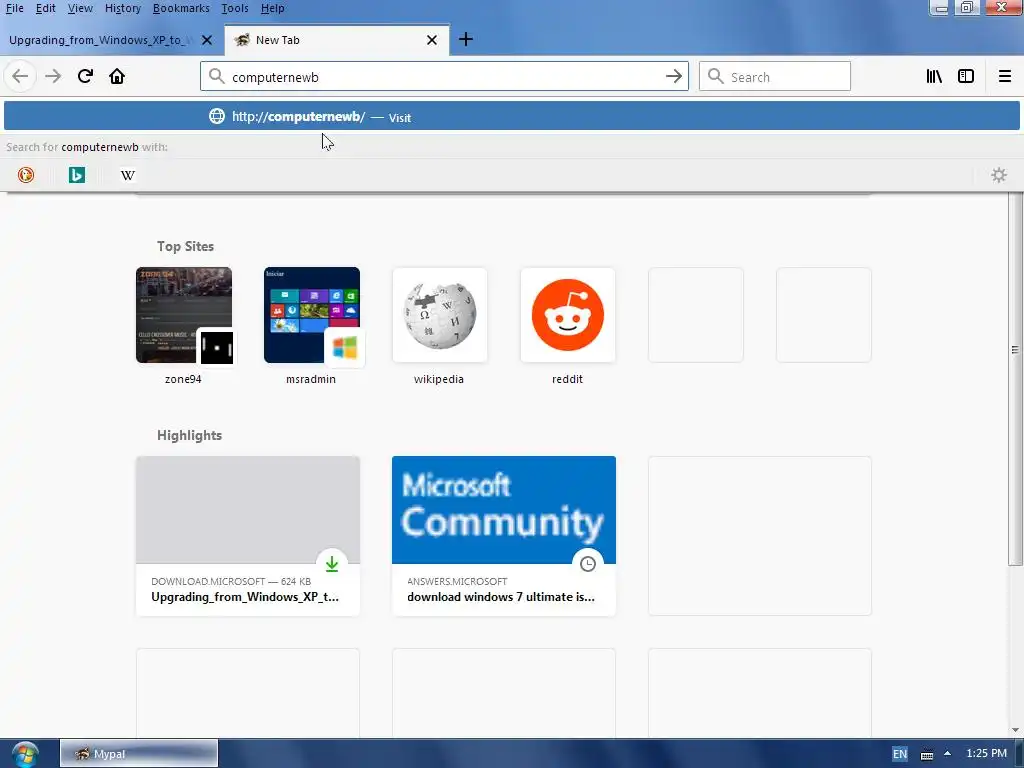Open the home page
This screenshot has height=768, width=1024.
(117, 76)
